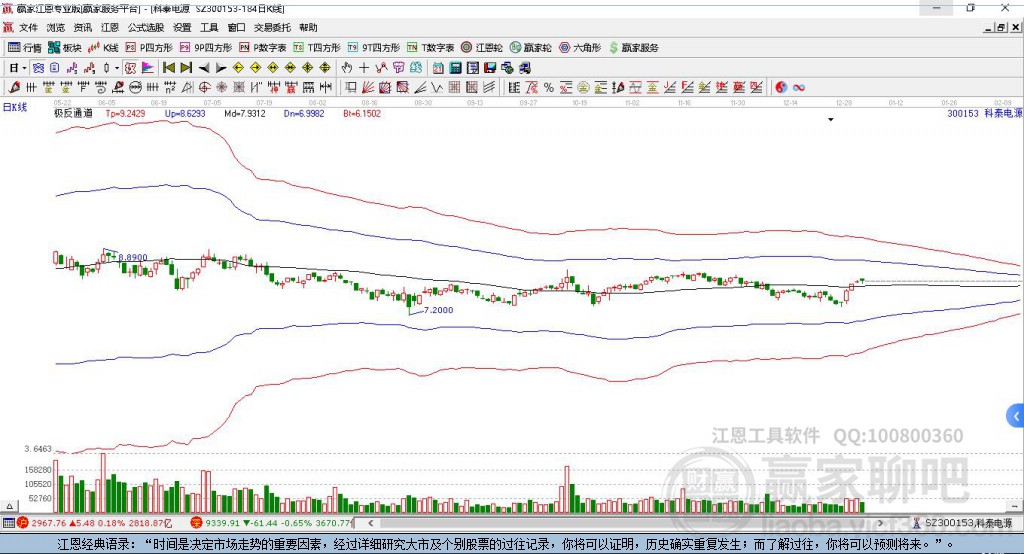Click the Tp=9.2429 indicator value
1024x554 pixels.
click(x=125, y=113)
